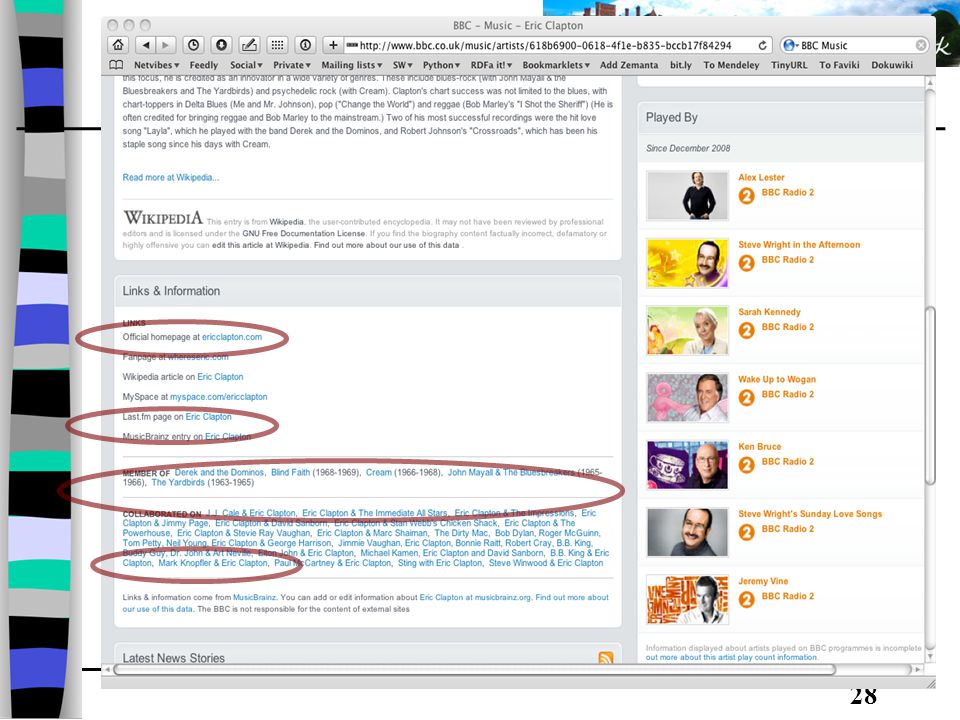Open the downloads arrow icon
960x720 pixels.
[x=222, y=45]
